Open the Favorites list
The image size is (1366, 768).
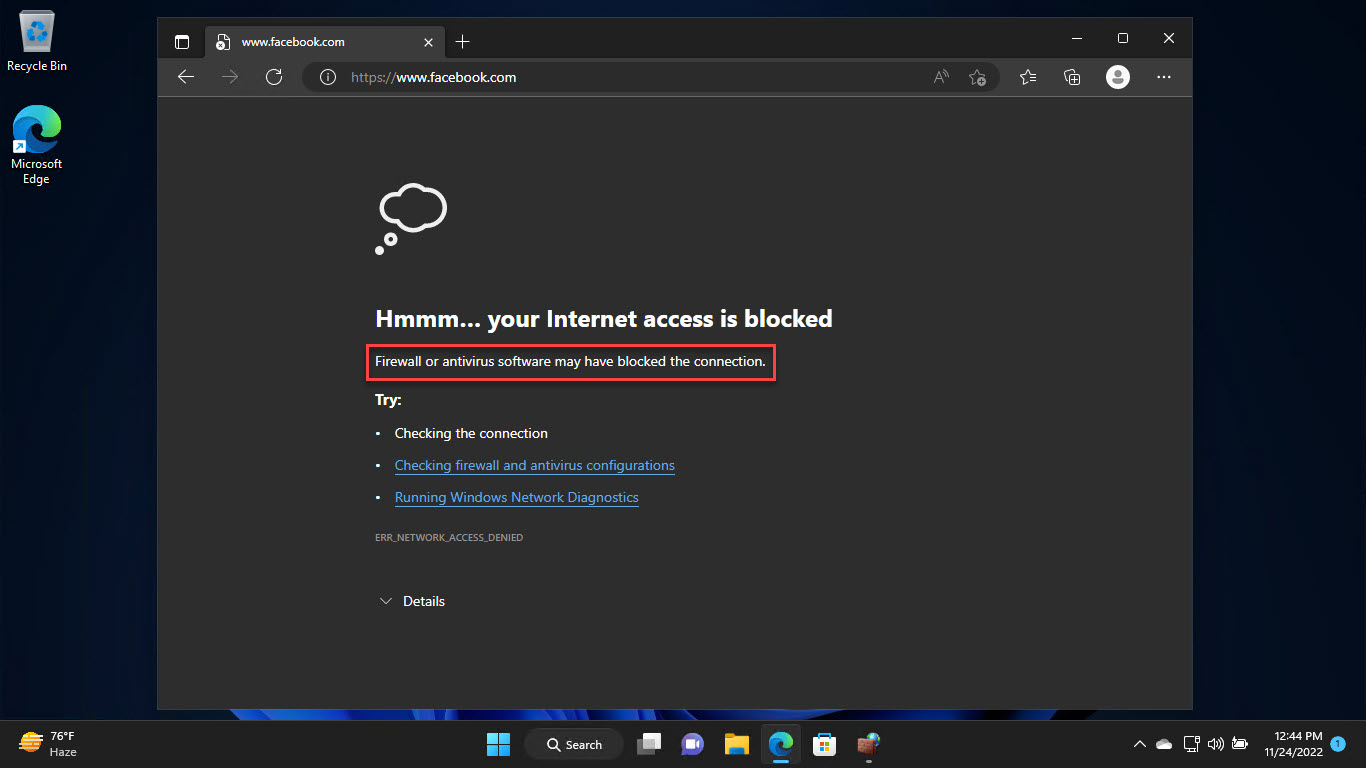[1027, 77]
